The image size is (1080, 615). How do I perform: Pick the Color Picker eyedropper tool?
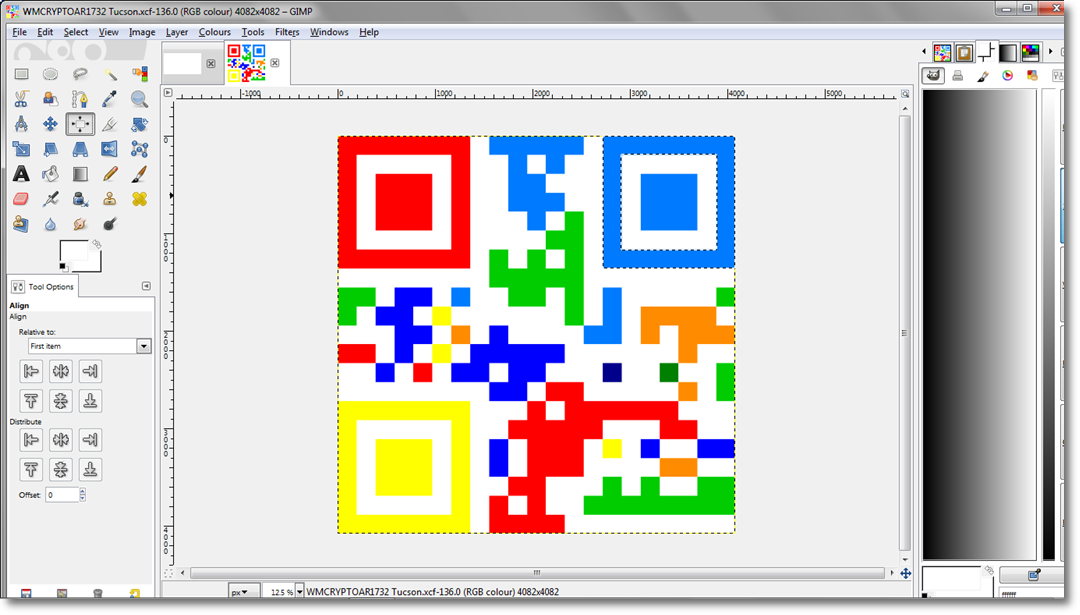click(x=110, y=99)
